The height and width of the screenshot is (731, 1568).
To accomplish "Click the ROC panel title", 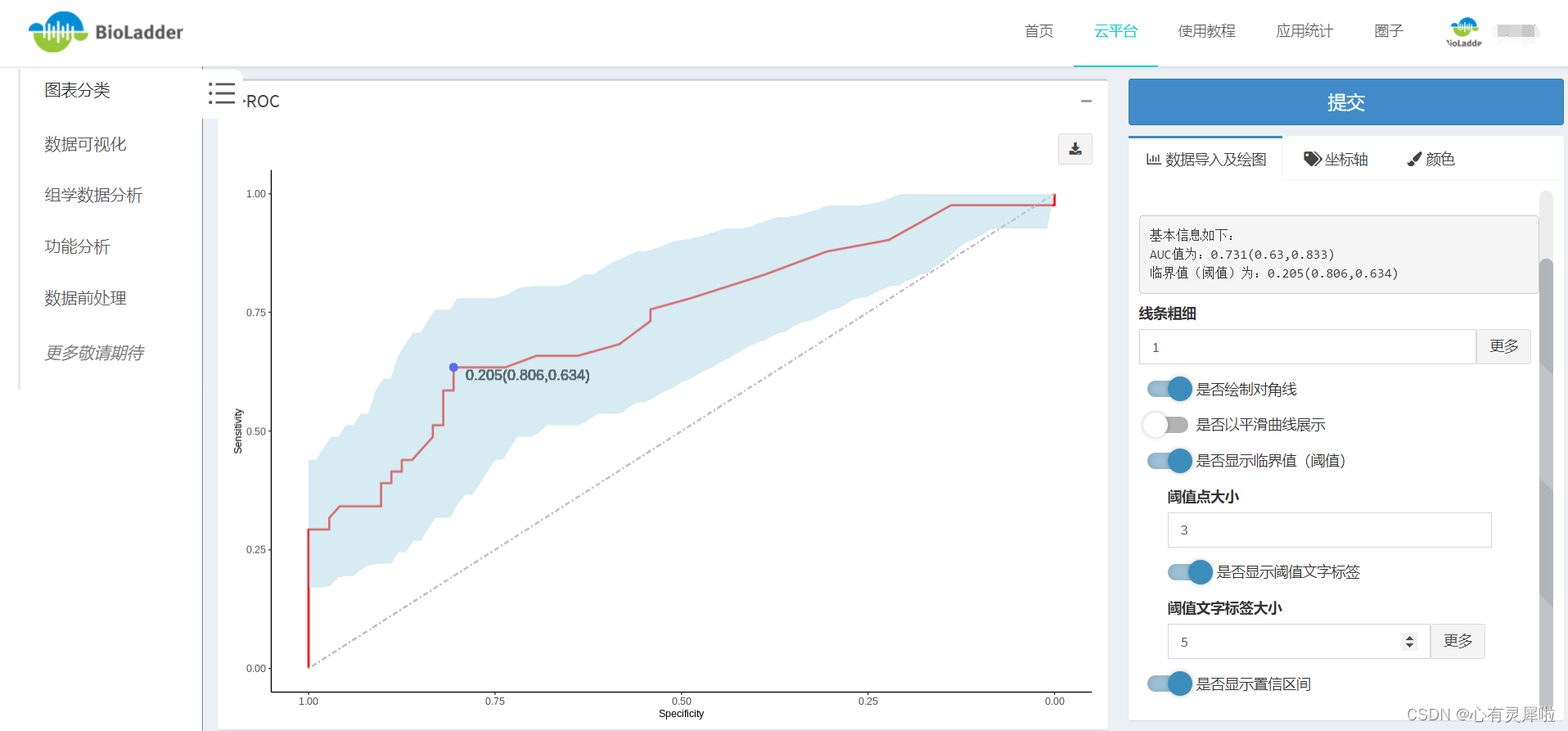I will (262, 102).
